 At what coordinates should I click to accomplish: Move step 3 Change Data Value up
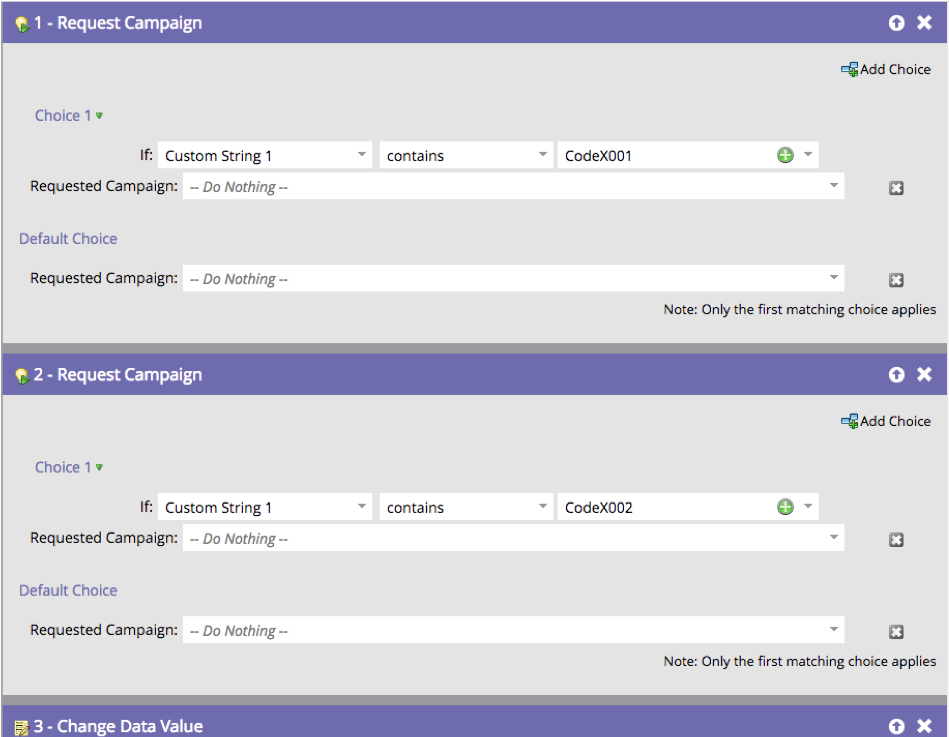pos(896,726)
